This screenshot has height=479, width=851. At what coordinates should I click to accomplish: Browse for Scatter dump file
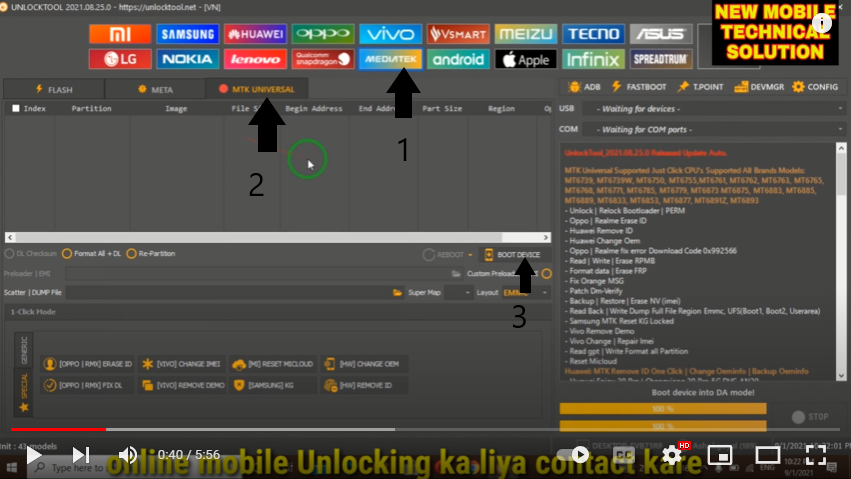click(x=397, y=292)
